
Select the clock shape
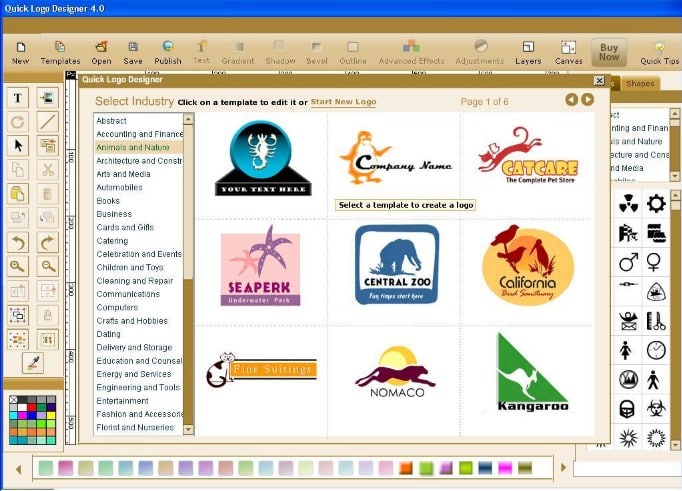[656, 350]
